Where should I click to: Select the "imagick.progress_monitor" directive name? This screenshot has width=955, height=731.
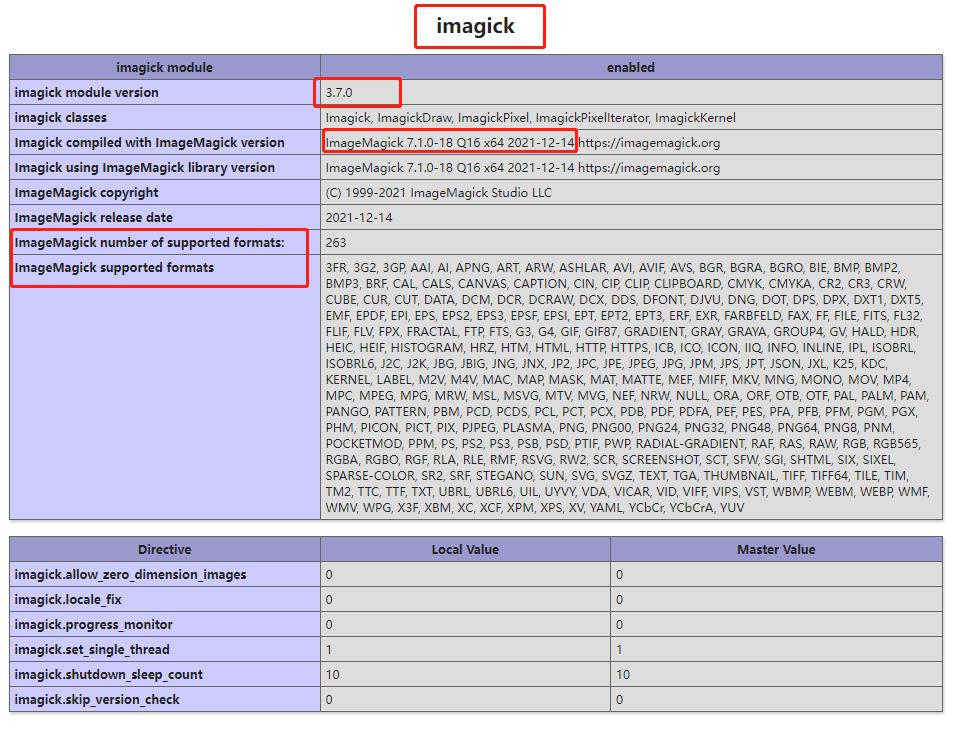tap(93, 624)
